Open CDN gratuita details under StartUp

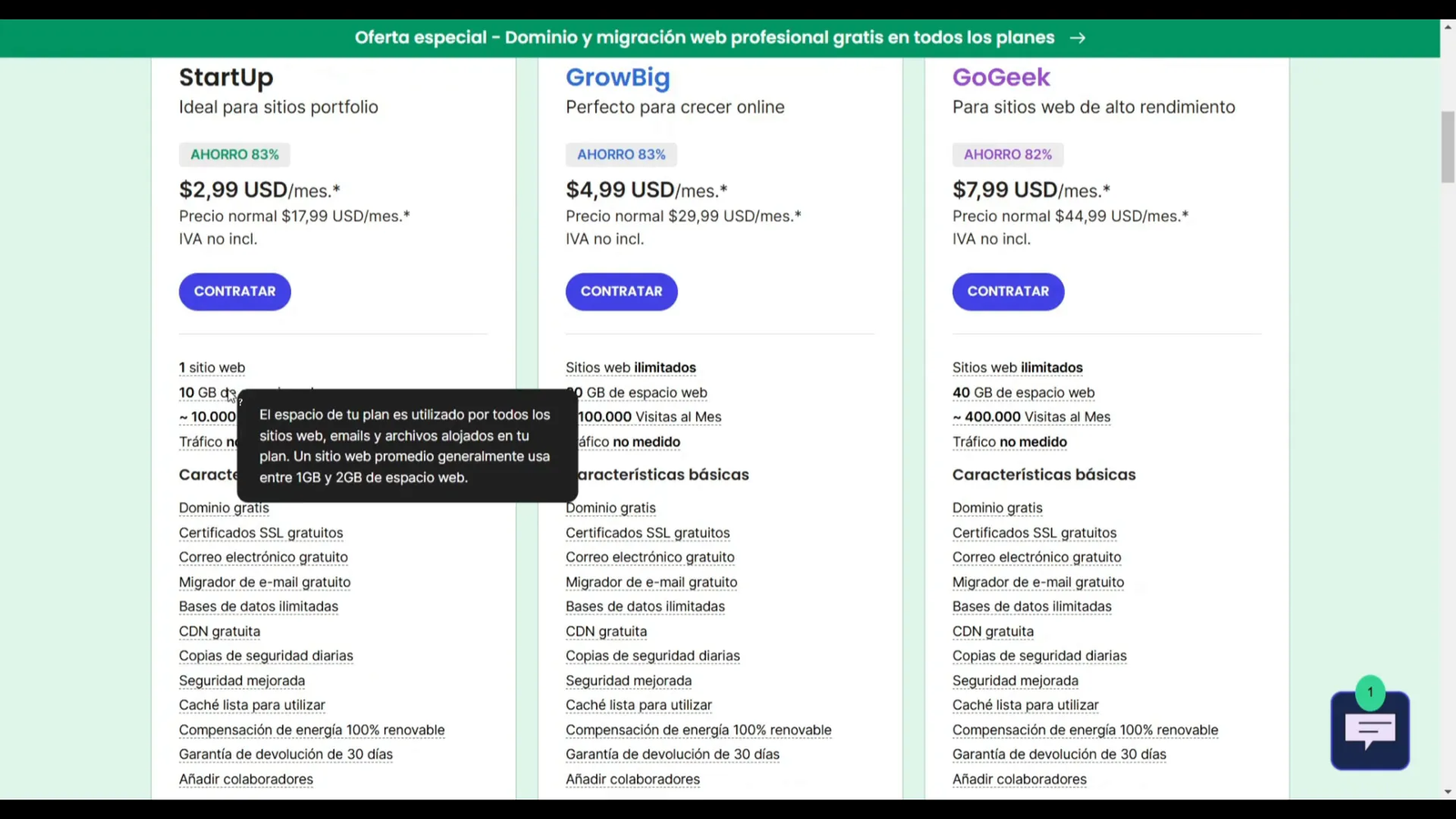pyautogui.click(x=218, y=631)
